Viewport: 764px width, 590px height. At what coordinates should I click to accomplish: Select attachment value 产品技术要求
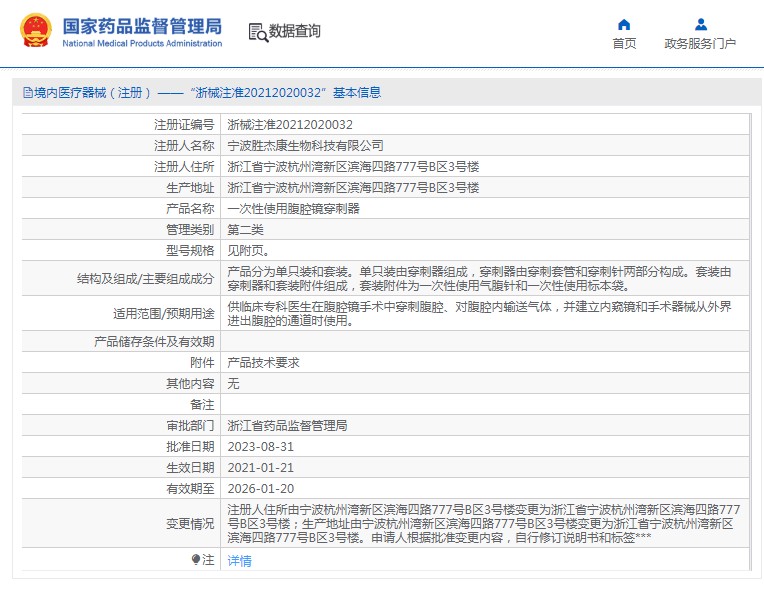(264, 362)
